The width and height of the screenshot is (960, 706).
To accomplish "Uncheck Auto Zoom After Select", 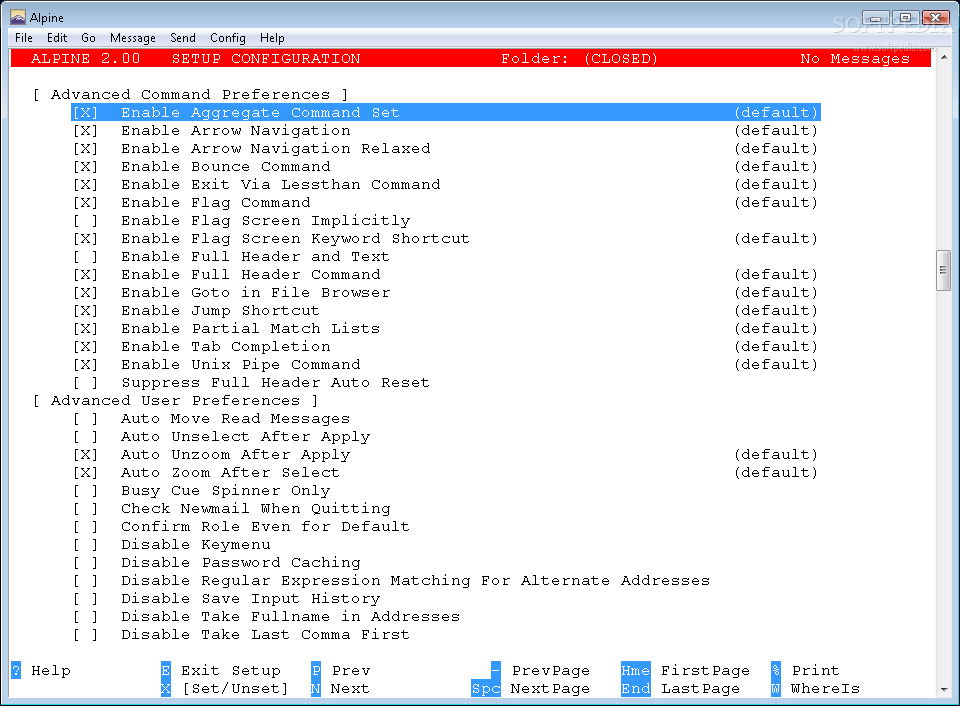I will (x=85, y=473).
